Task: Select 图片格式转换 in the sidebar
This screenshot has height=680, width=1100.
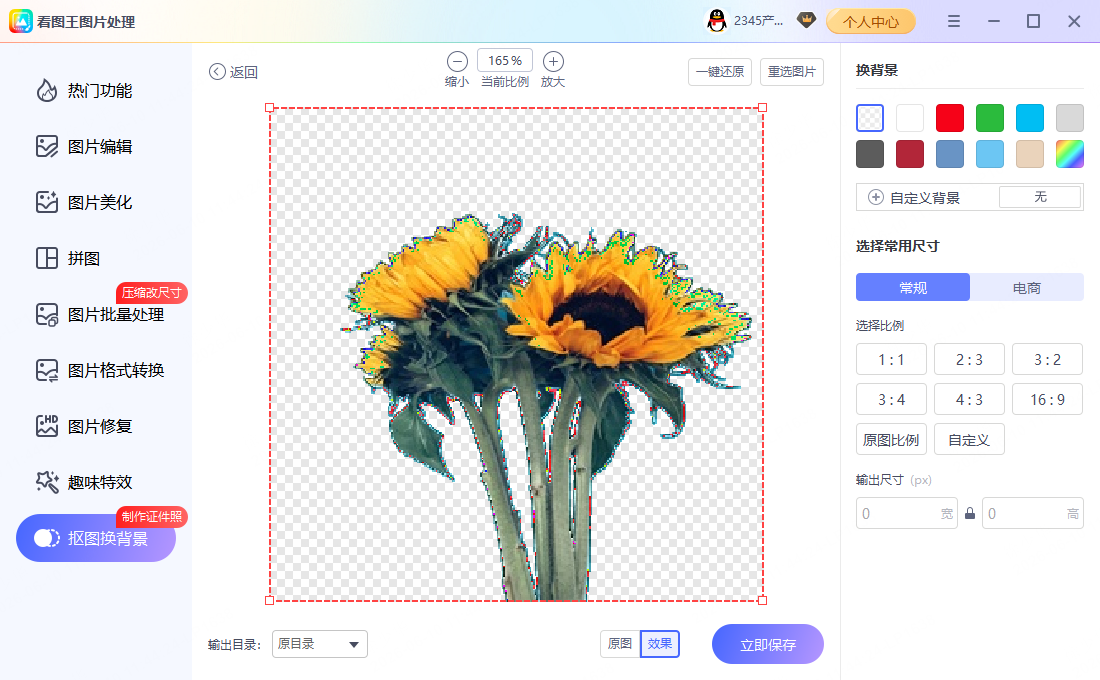Action: (100, 371)
